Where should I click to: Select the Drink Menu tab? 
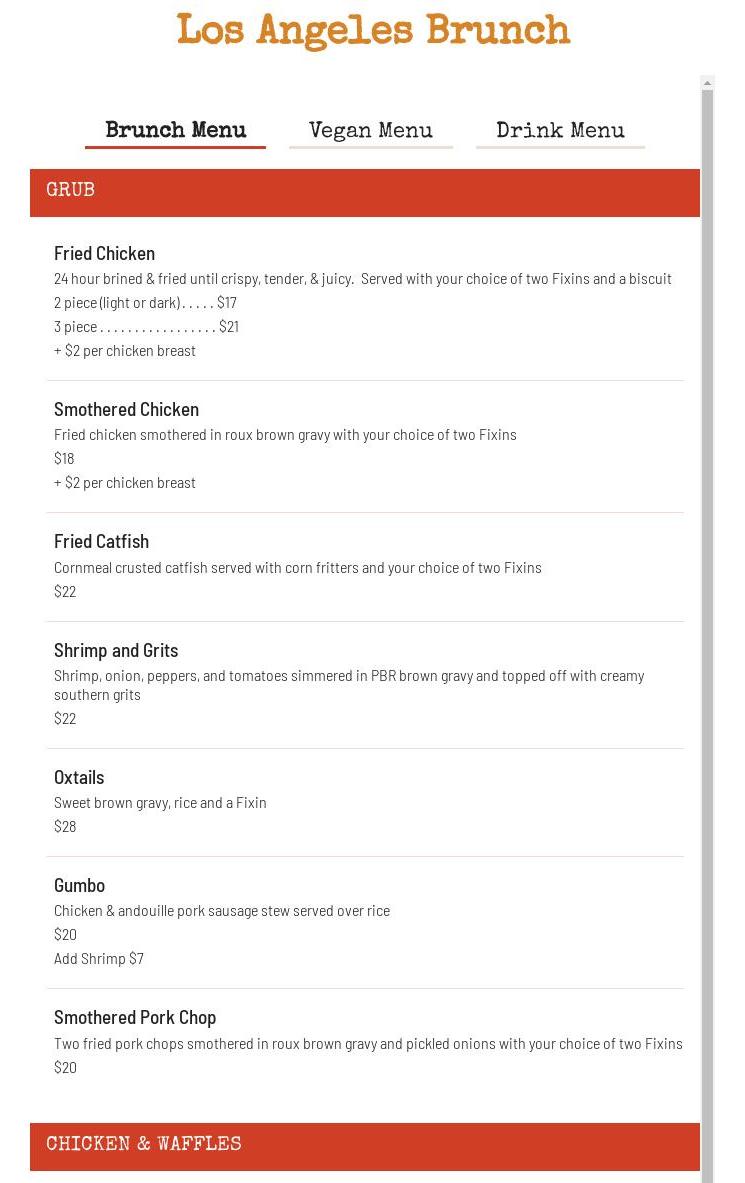(560, 132)
